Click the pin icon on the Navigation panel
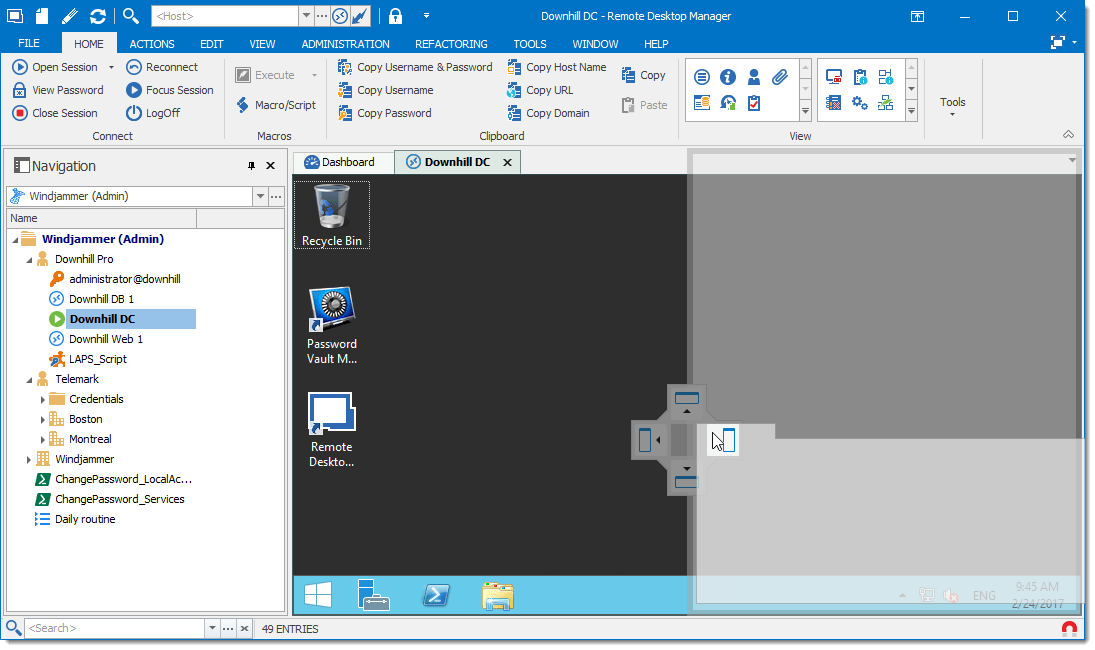Screen dimensions: 1095x650 point(251,166)
